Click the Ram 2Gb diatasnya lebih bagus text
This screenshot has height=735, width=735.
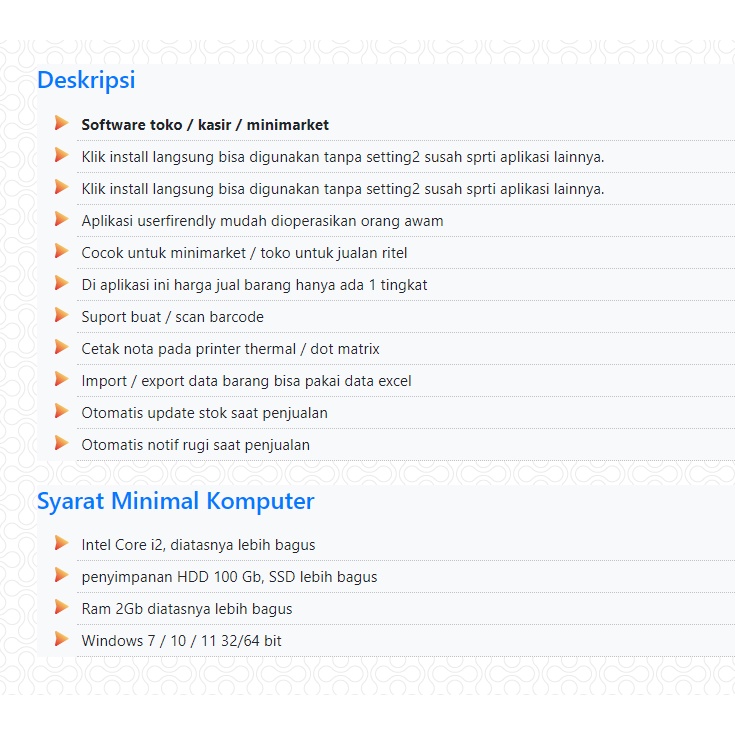click(187, 609)
